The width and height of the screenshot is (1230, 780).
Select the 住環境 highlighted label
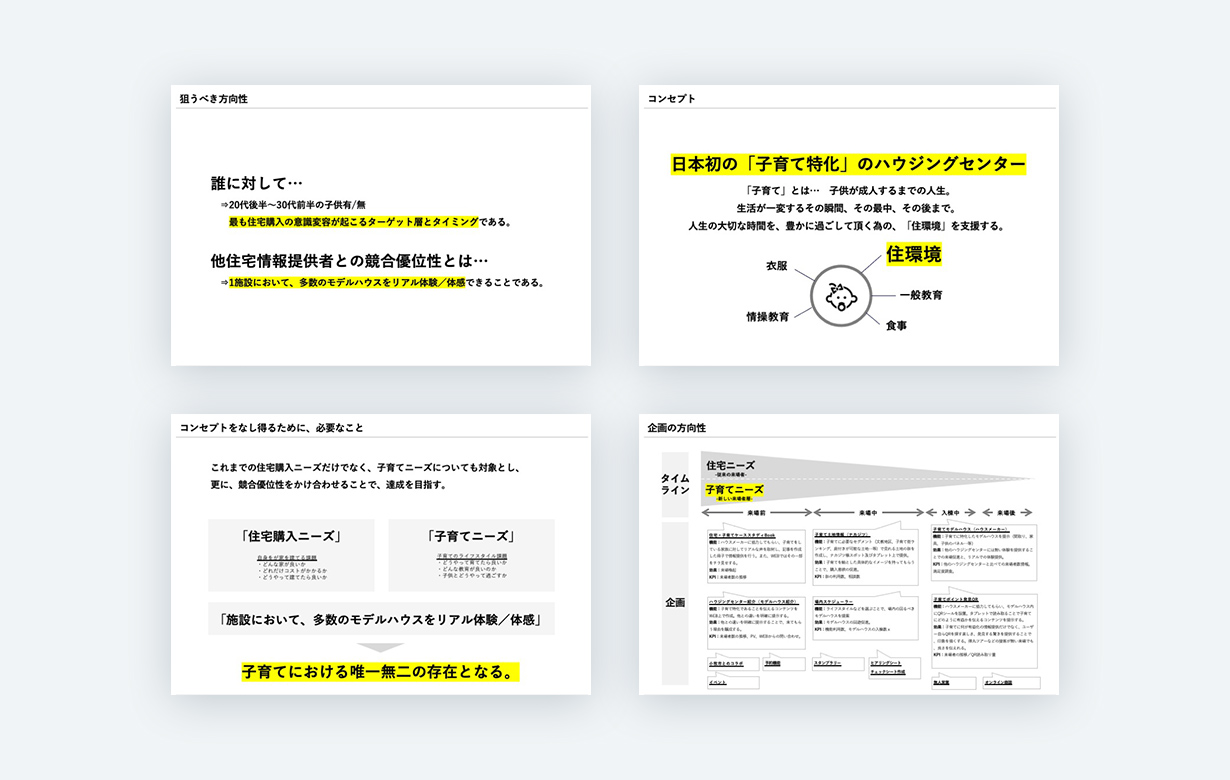tap(913, 255)
